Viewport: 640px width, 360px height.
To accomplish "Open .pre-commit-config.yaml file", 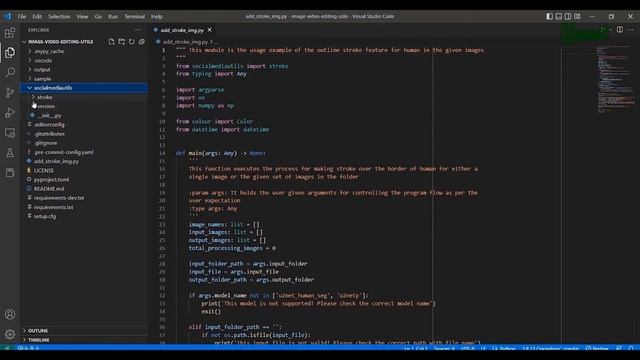I will pyautogui.click(x=84, y=152).
